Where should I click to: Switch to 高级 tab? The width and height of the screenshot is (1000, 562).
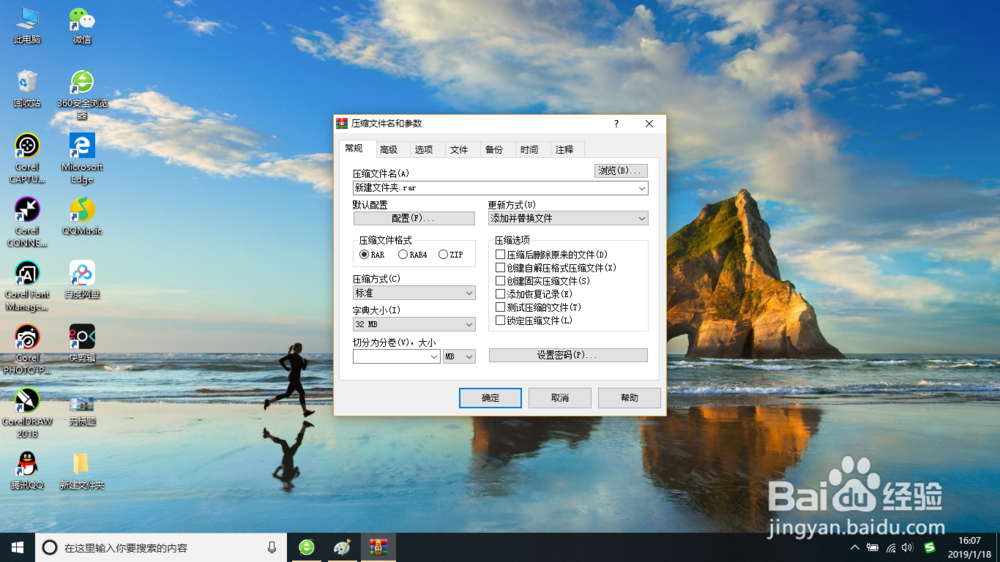389,150
